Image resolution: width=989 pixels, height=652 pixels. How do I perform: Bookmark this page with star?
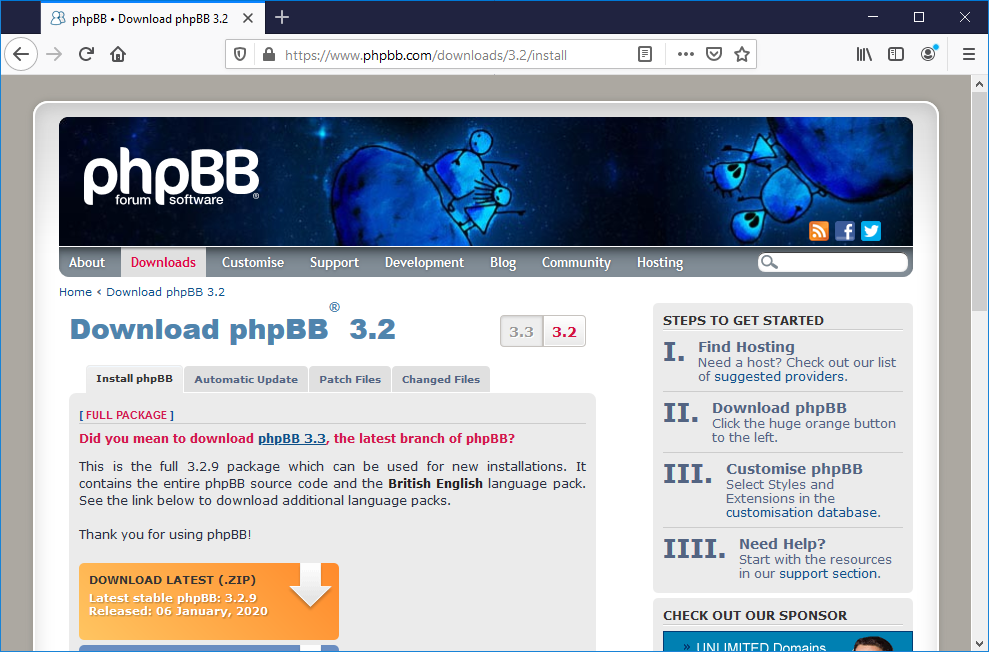point(742,55)
